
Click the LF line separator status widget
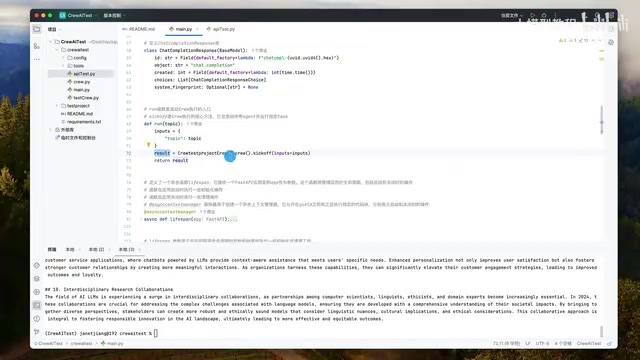[x=528, y=344]
